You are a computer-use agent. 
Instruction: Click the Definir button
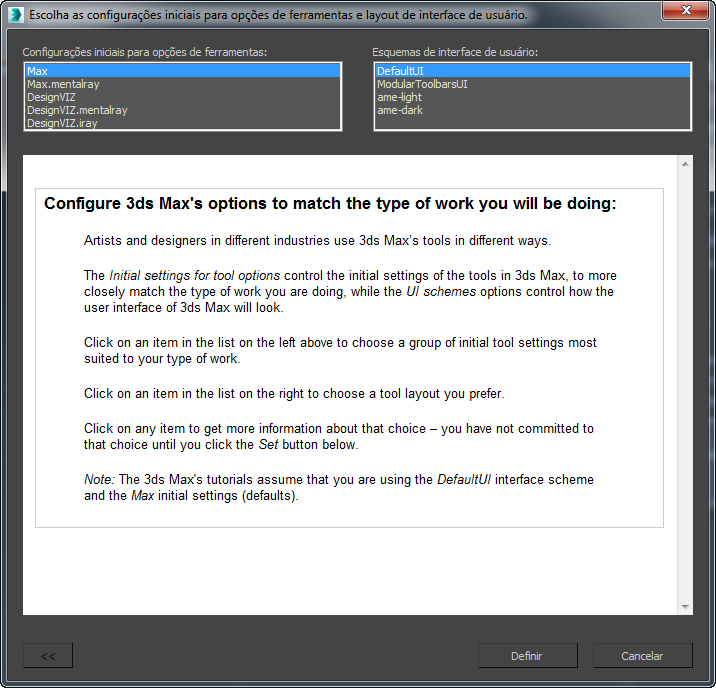coord(527,656)
